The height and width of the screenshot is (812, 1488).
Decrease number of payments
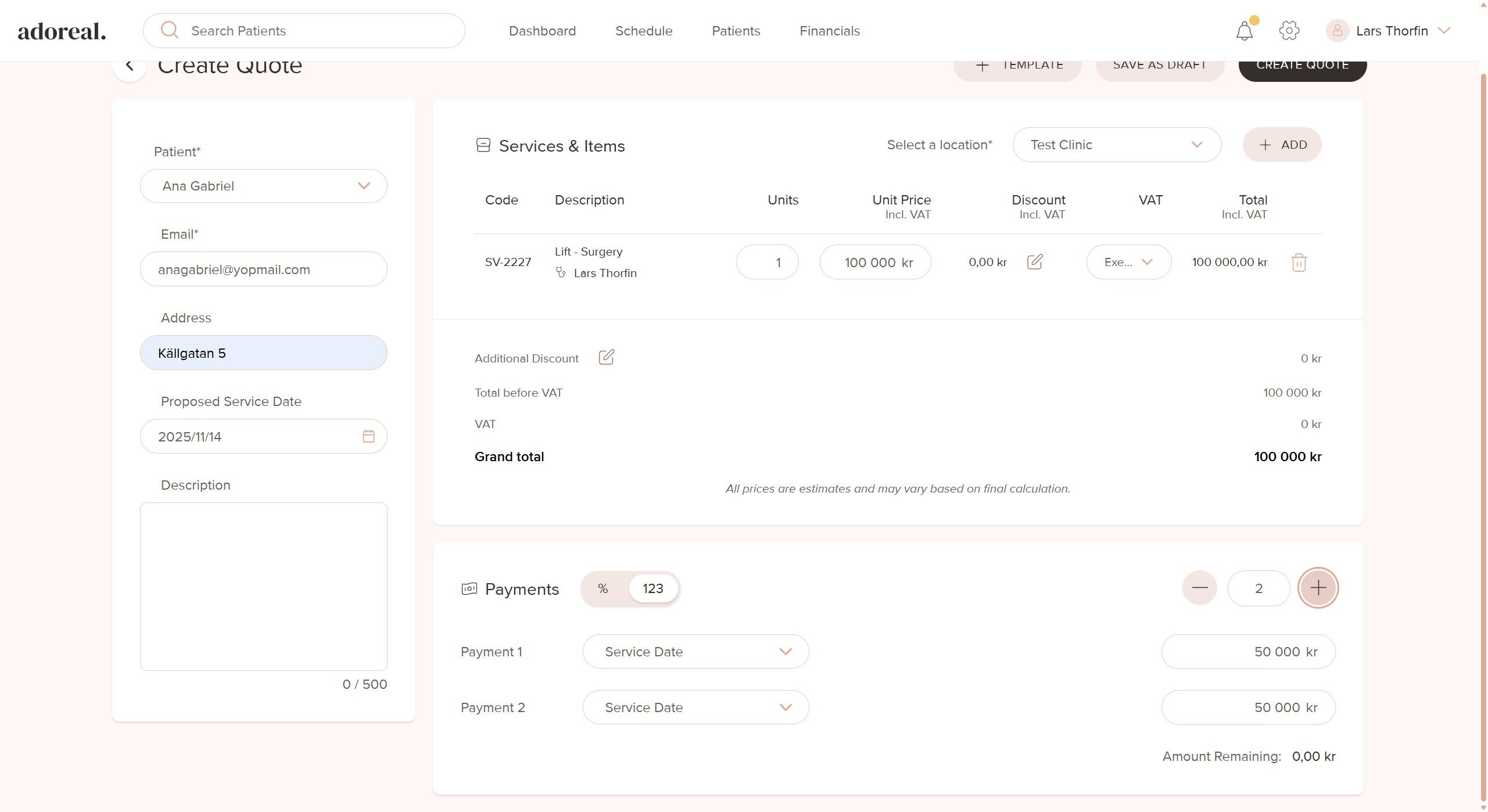(1199, 588)
